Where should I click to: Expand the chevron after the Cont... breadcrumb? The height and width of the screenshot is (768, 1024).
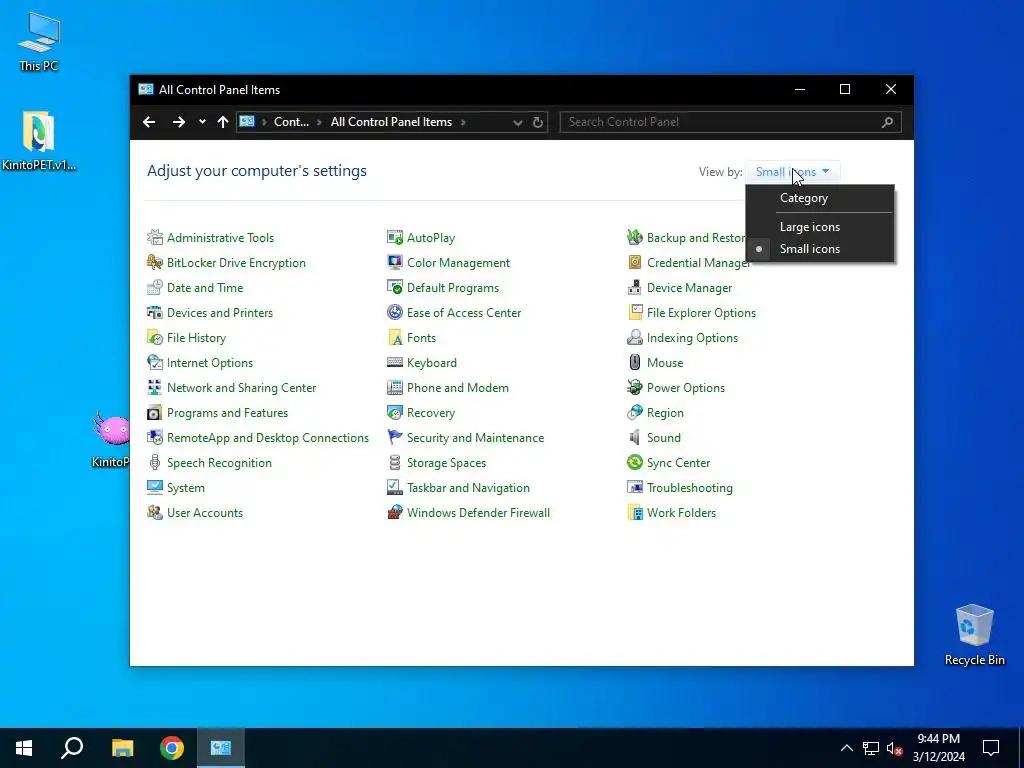[x=319, y=122]
